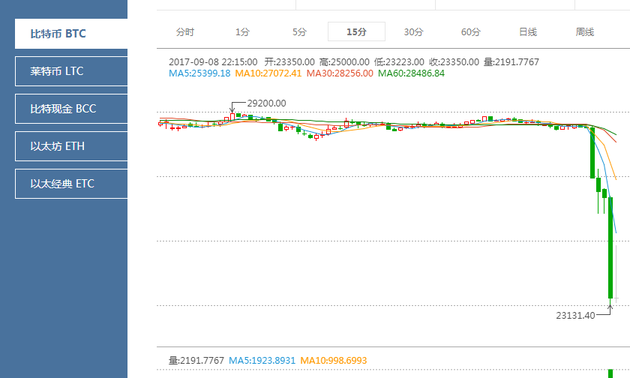Image resolution: width=630 pixels, height=378 pixels.
Task: Click the MA30 indicator label
Action: click(x=340, y=74)
